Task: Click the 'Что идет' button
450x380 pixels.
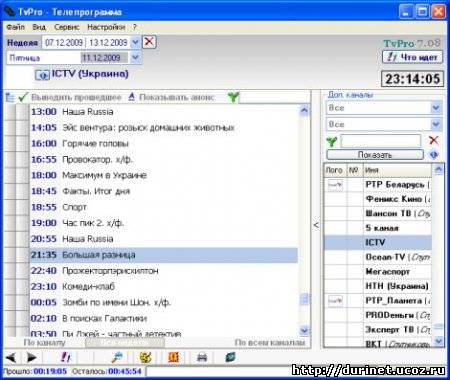Action: 412,57
